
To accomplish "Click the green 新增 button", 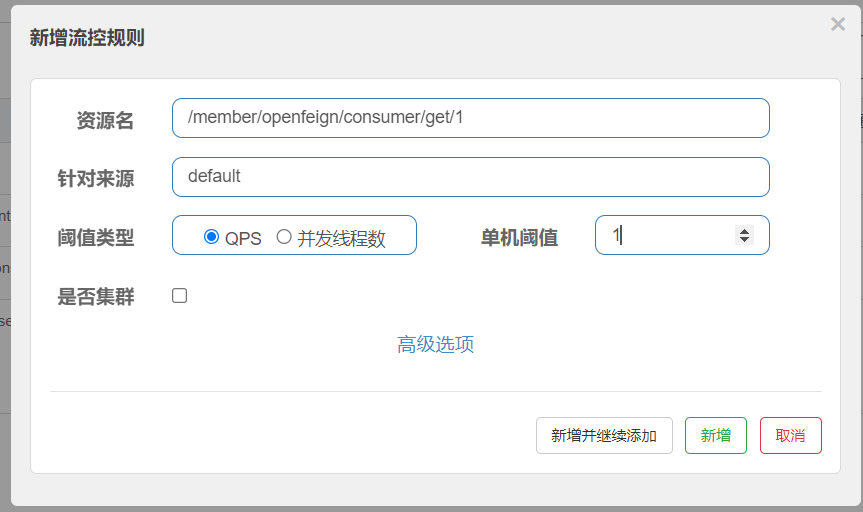I will point(715,436).
